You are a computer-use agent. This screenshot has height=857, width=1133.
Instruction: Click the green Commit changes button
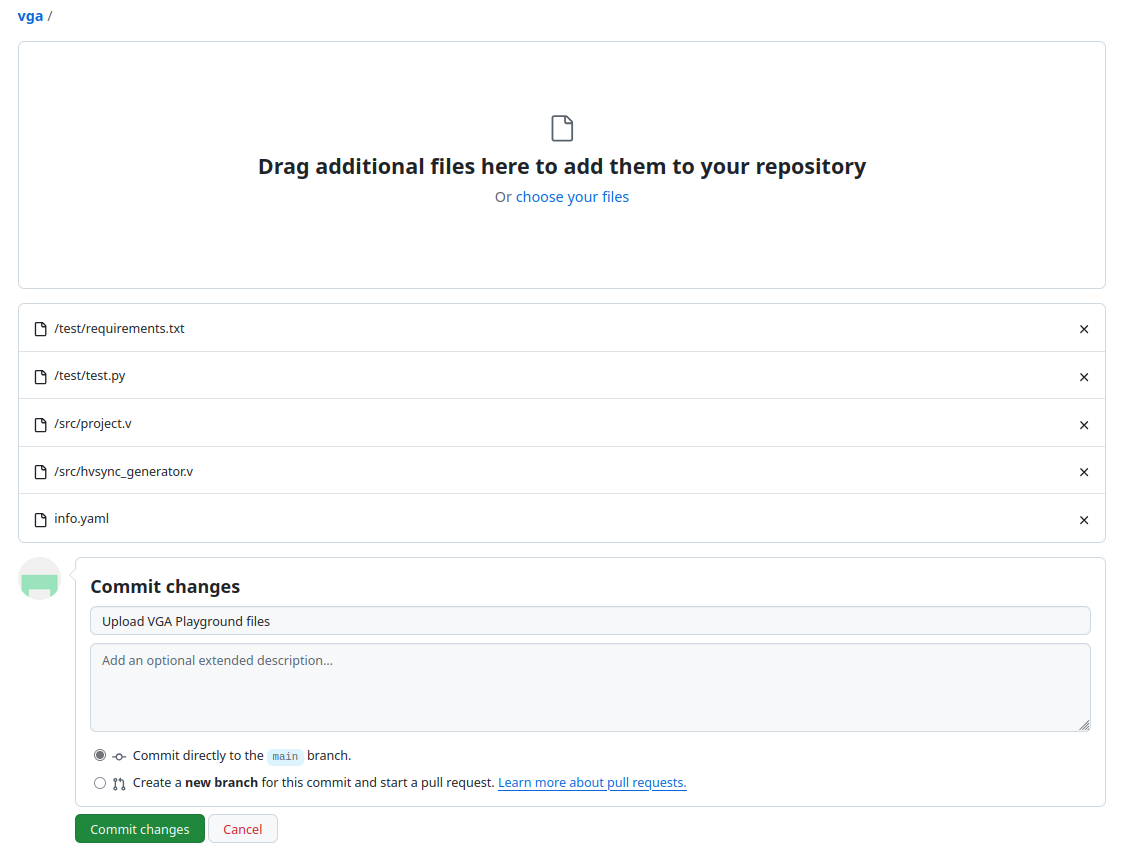tap(140, 829)
